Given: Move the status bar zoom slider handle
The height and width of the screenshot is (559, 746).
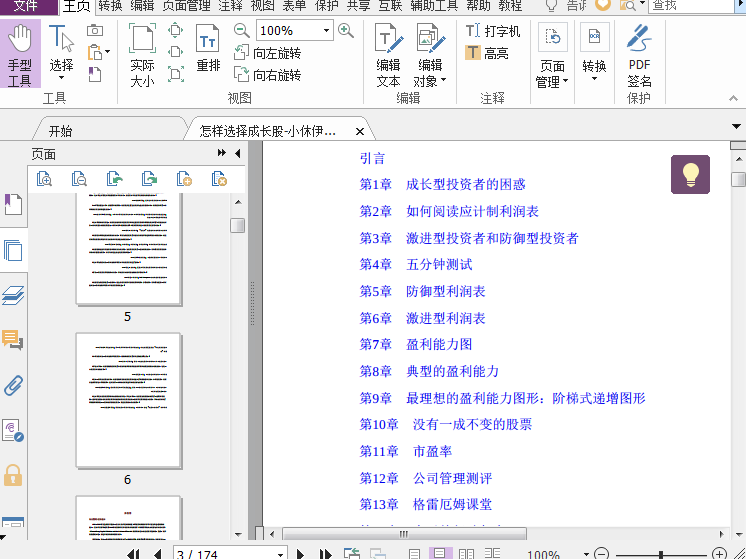Looking at the screenshot, I should tap(661, 554).
